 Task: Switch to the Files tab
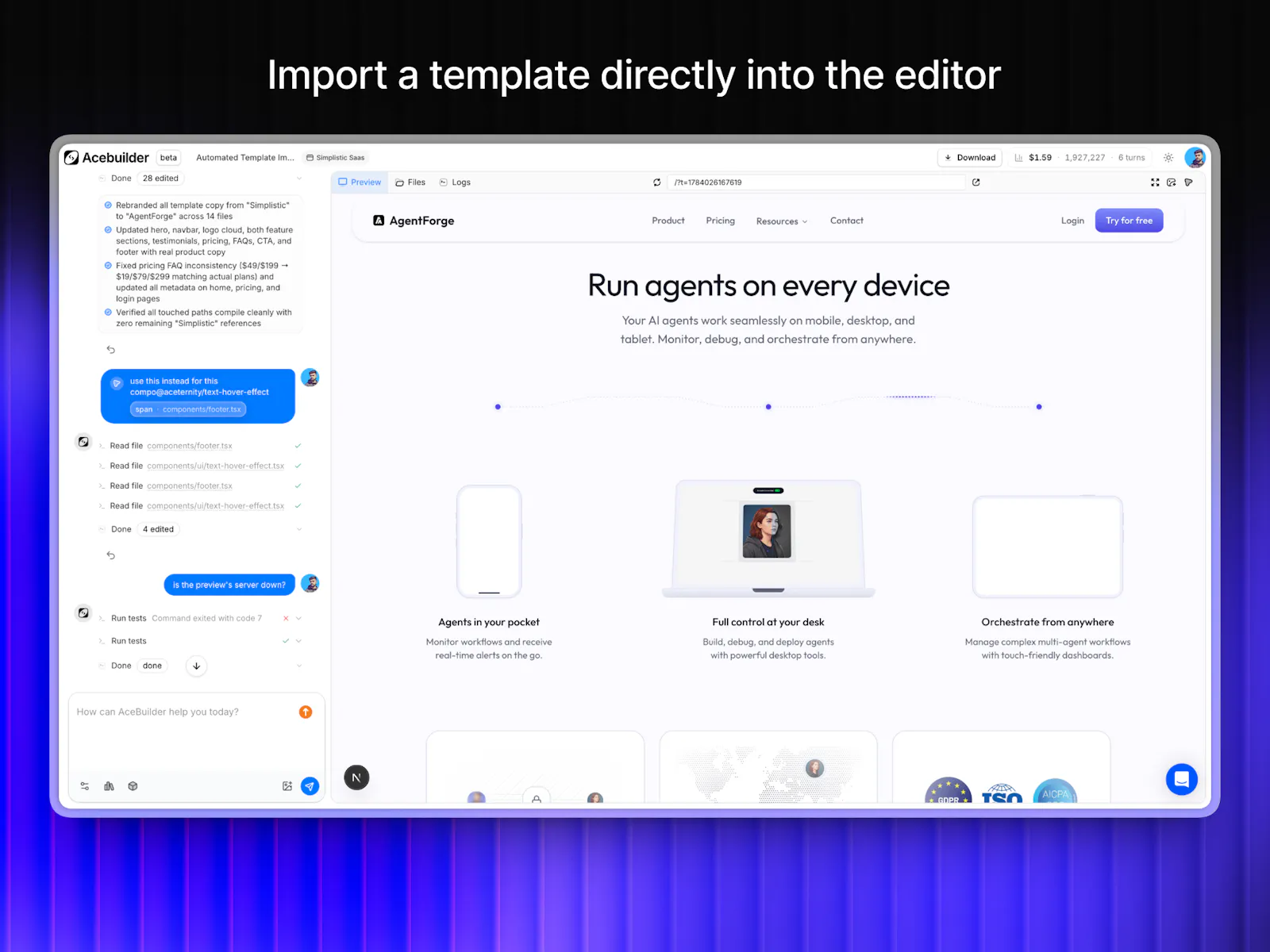[410, 182]
